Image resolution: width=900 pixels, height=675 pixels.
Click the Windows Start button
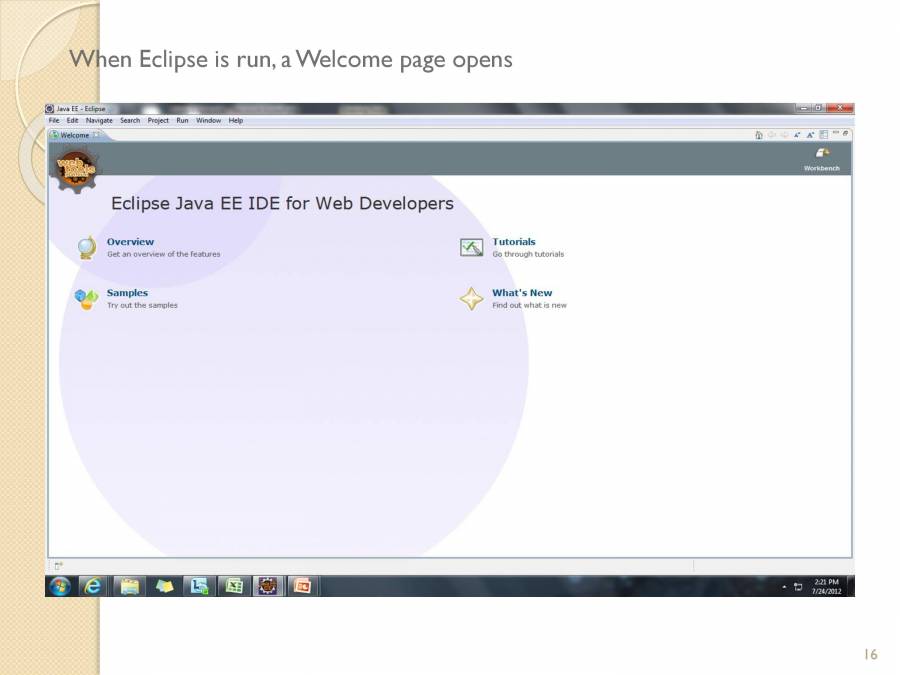tap(59, 587)
